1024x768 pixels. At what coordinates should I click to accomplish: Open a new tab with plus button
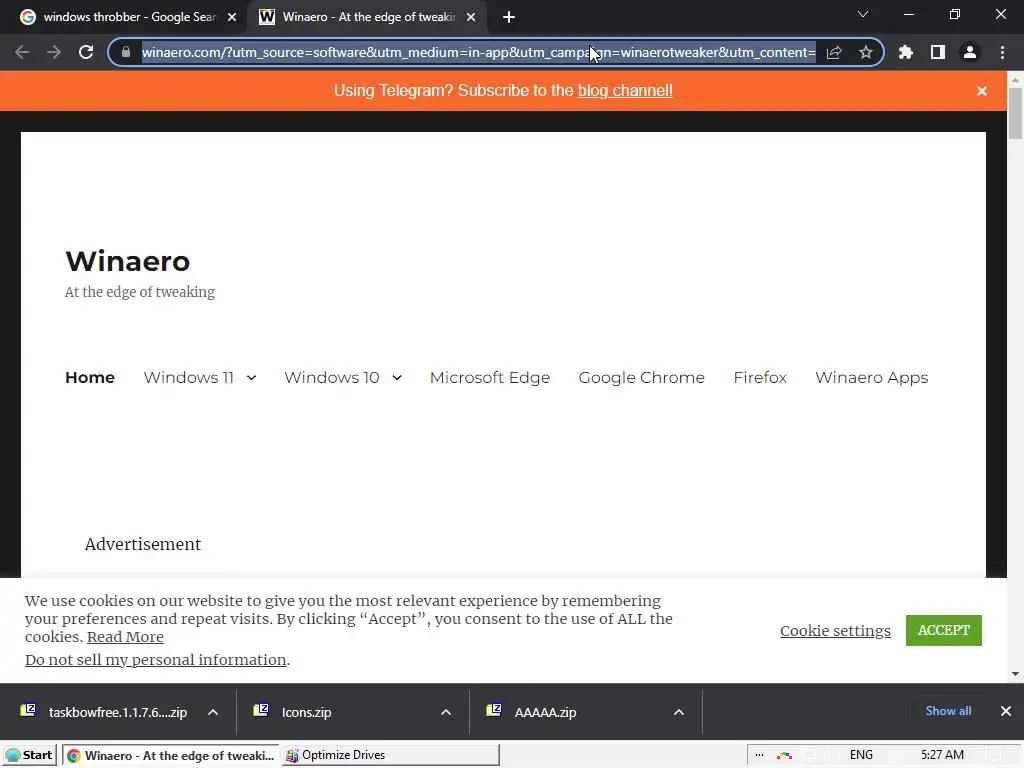[509, 17]
